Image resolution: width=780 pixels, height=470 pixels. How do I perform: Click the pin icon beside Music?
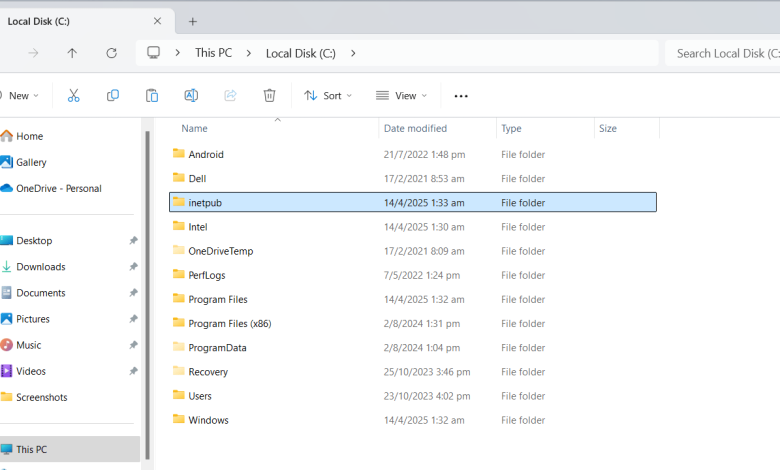click(x=133, y=345)
